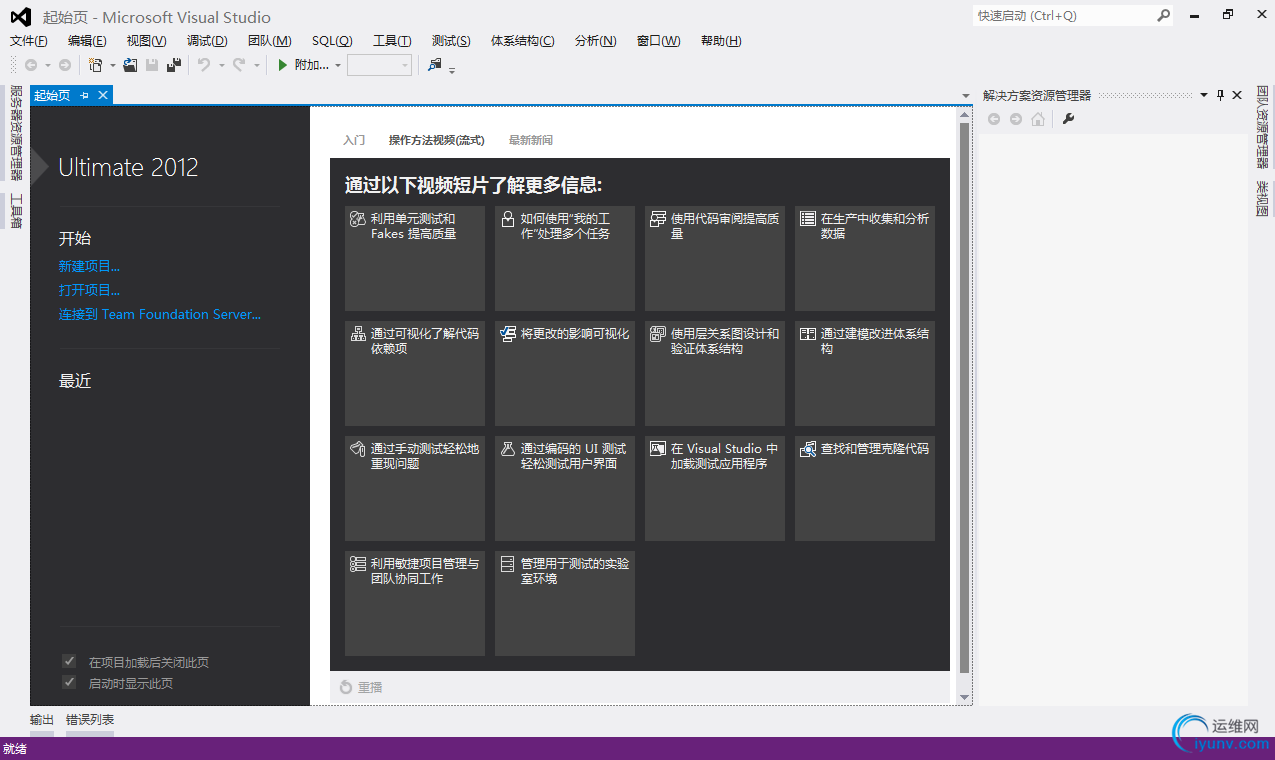Open video 利用单元测试和 Fakes 提高质量
The width and height of the screenshot is (1275, 760).
click(x=415, y=258)
